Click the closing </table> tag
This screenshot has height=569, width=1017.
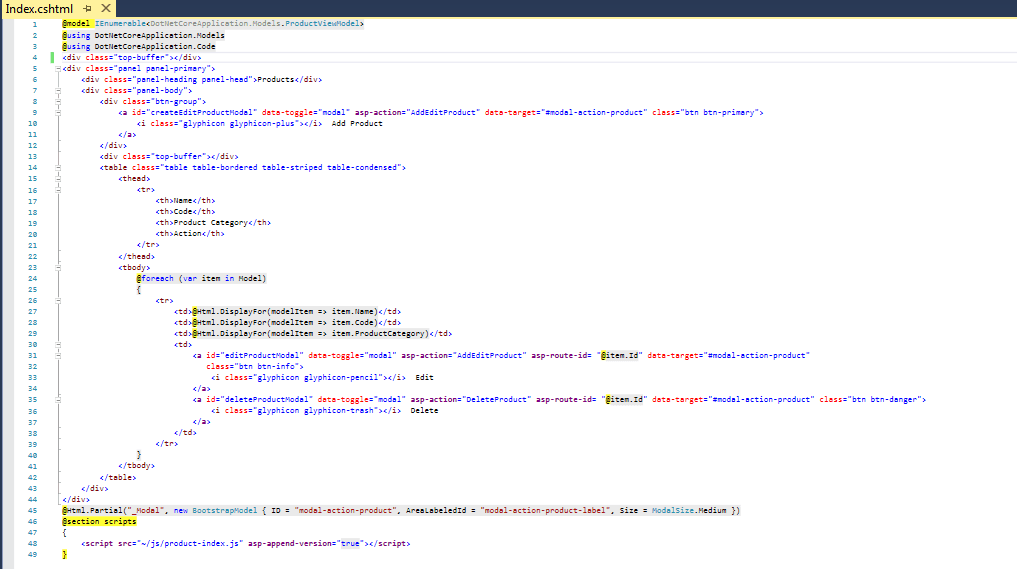point(118,477)
